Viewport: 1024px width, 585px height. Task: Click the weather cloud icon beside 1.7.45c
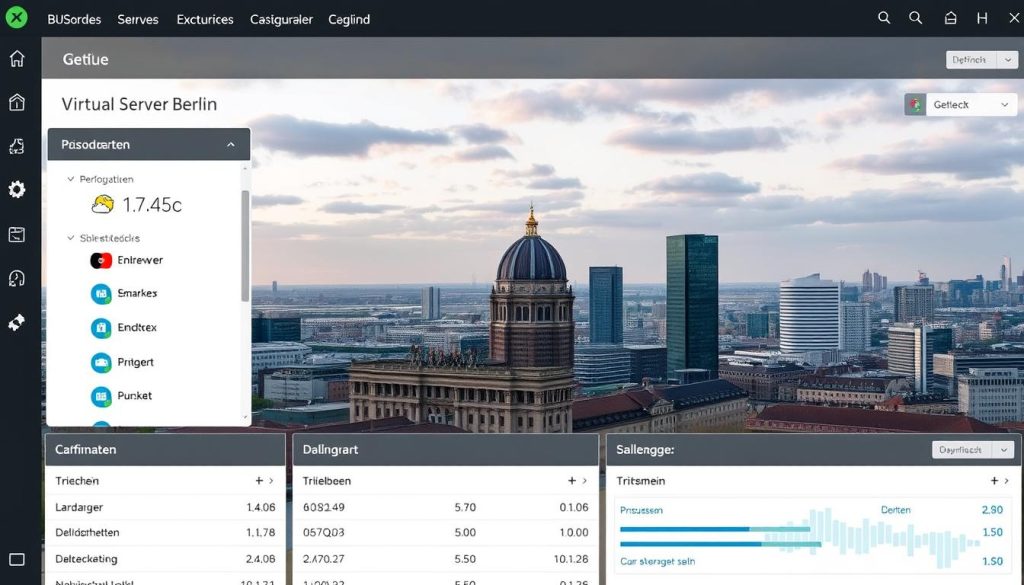click(x=103, y=204)
